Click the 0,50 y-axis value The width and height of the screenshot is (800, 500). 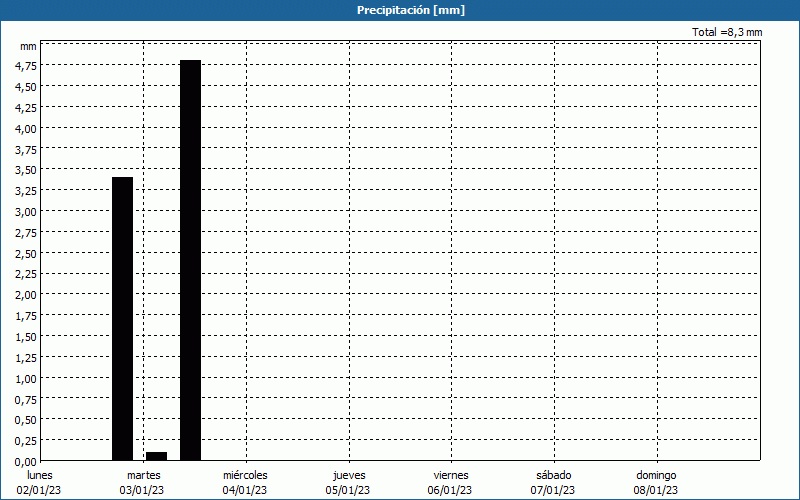[26, 420]
